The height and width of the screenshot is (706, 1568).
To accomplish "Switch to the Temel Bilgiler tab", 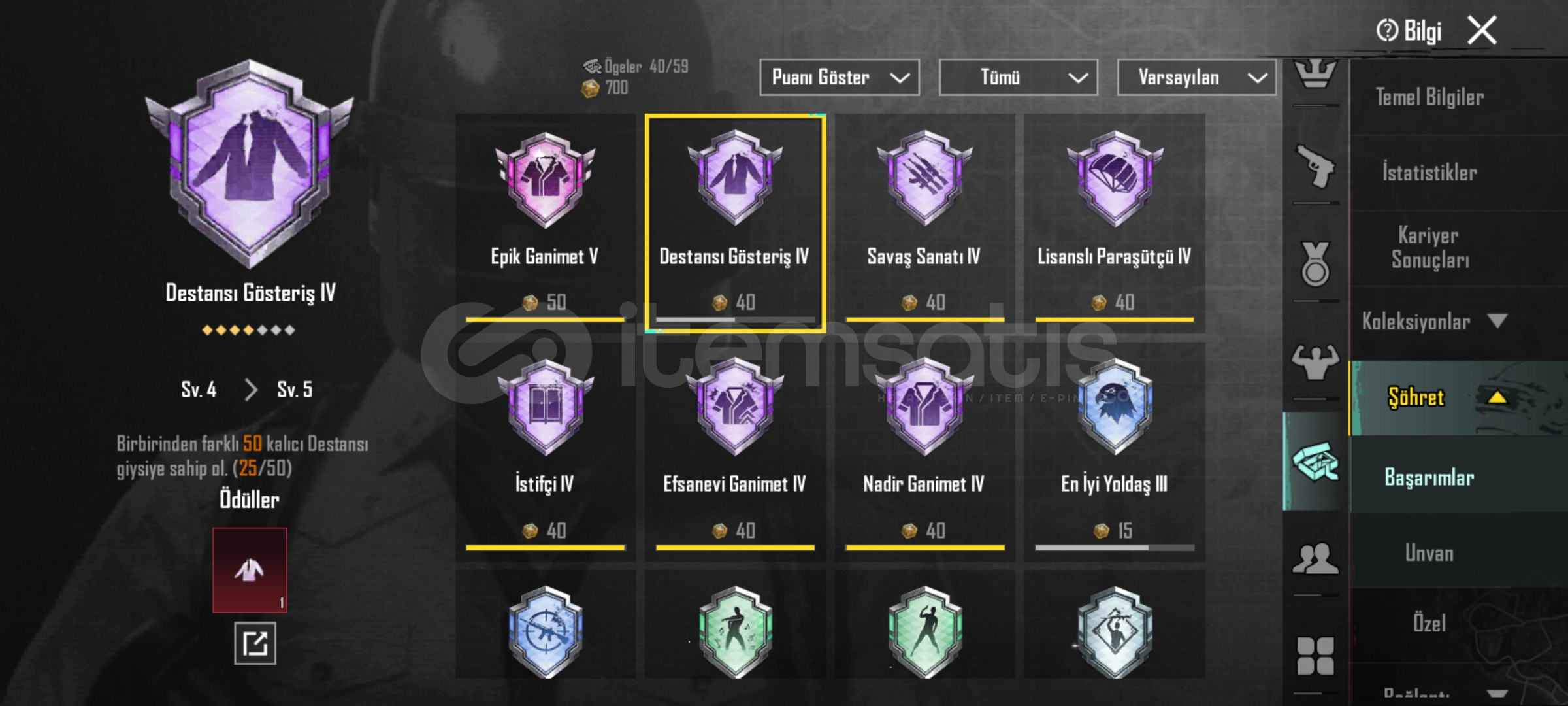I will coord(1429,97).
